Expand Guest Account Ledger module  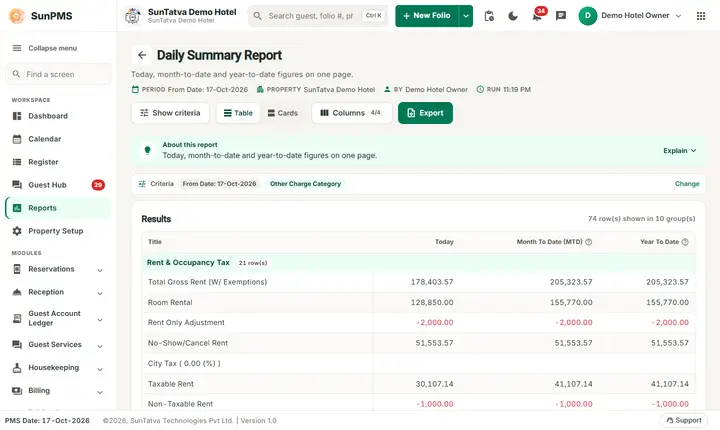[100, 320]
